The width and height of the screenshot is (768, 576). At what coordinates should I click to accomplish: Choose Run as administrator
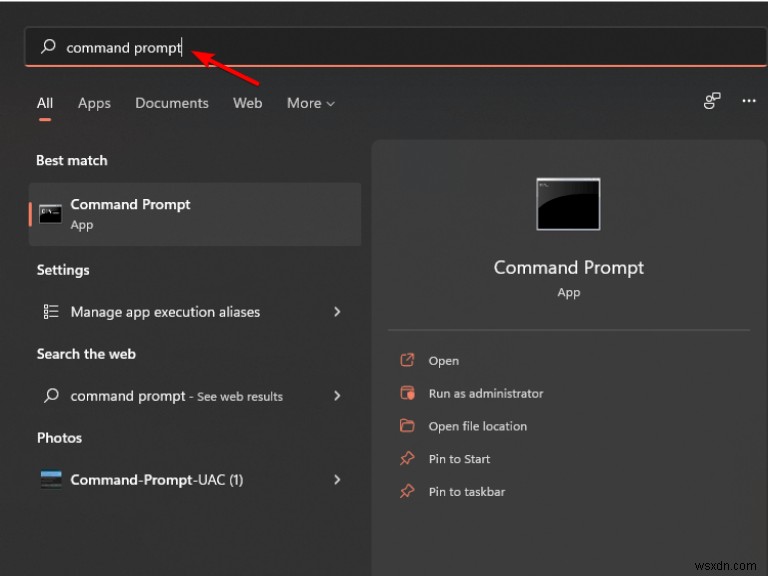tap(486, 393)
